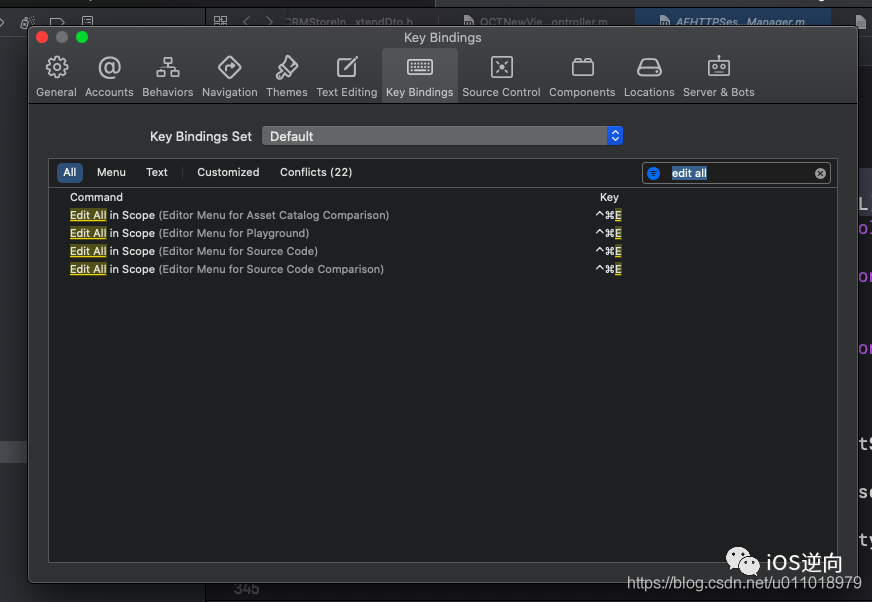Switch to the Menu filter tab
The width and height of the screenshot is (872, 602).
coord(111,172)
